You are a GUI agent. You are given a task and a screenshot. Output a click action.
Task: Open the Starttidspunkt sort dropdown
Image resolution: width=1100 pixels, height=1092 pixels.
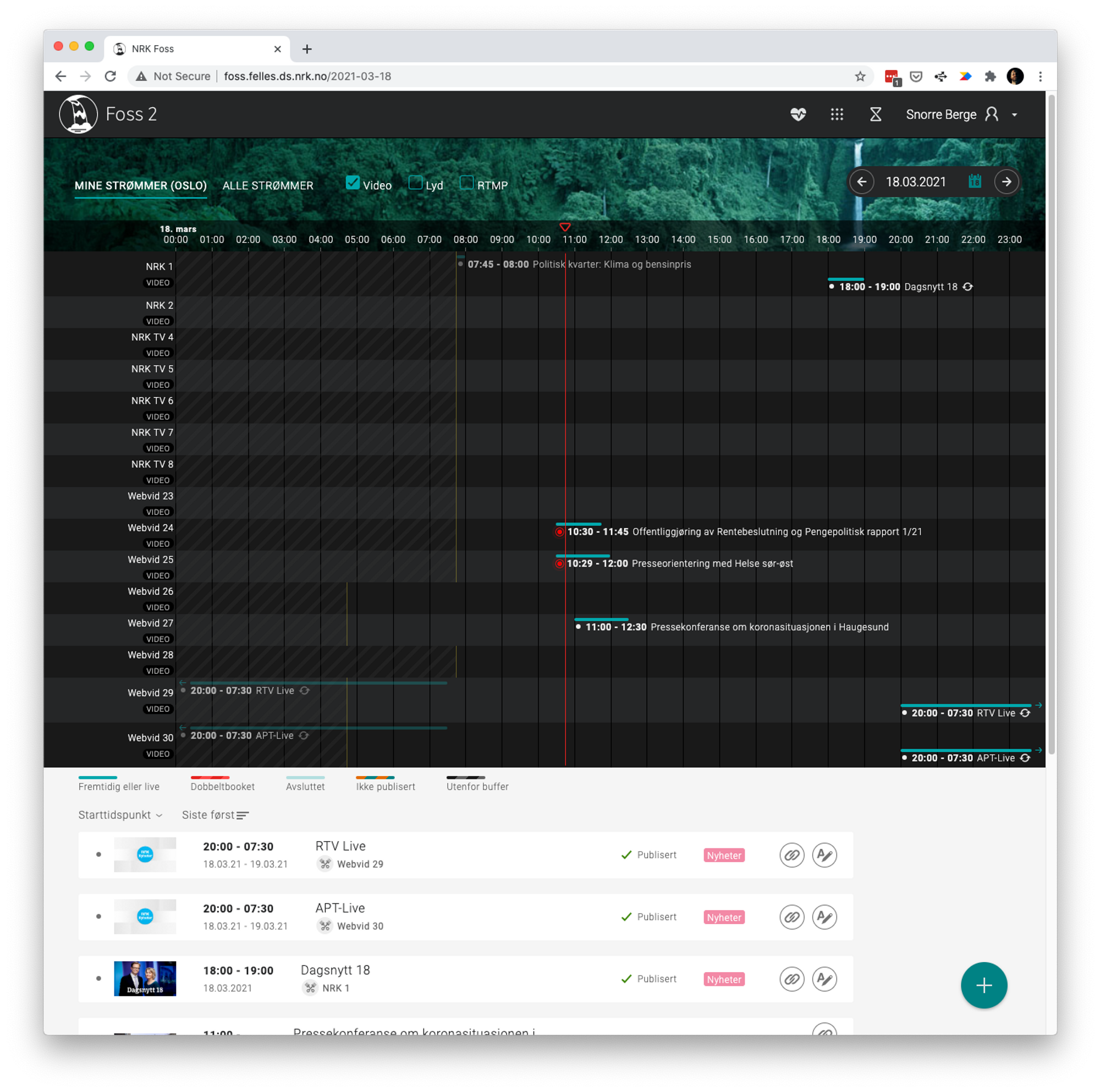(120, 815)
